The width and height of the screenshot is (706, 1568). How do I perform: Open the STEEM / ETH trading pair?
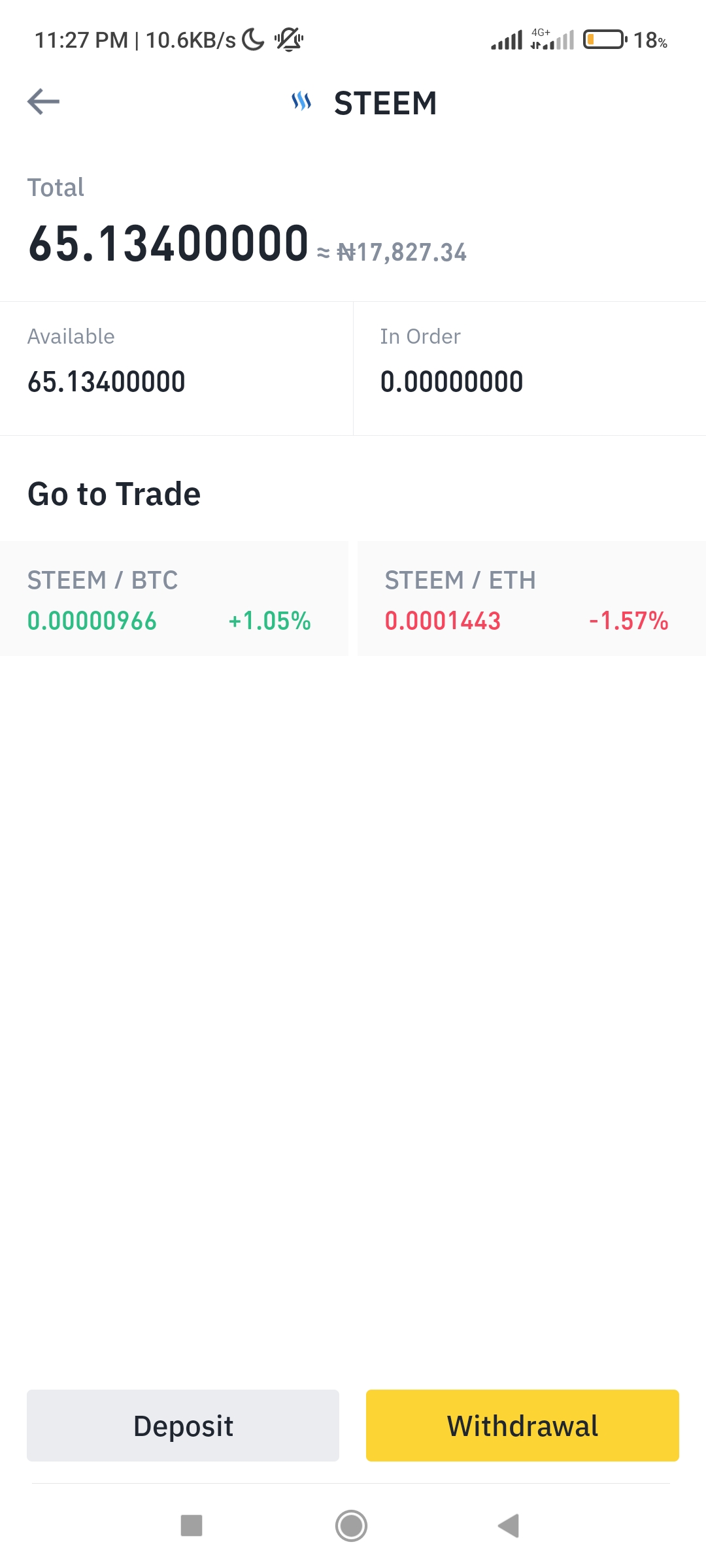(531, 598)
